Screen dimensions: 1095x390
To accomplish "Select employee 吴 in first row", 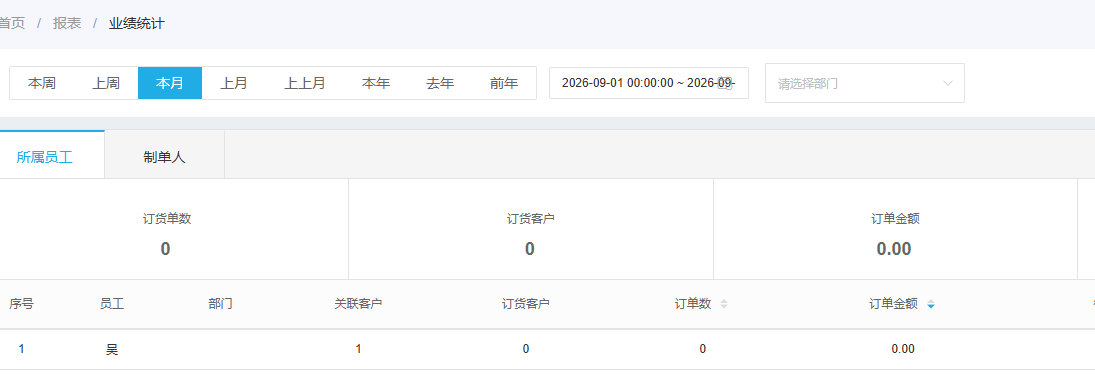I will point(112,349).
